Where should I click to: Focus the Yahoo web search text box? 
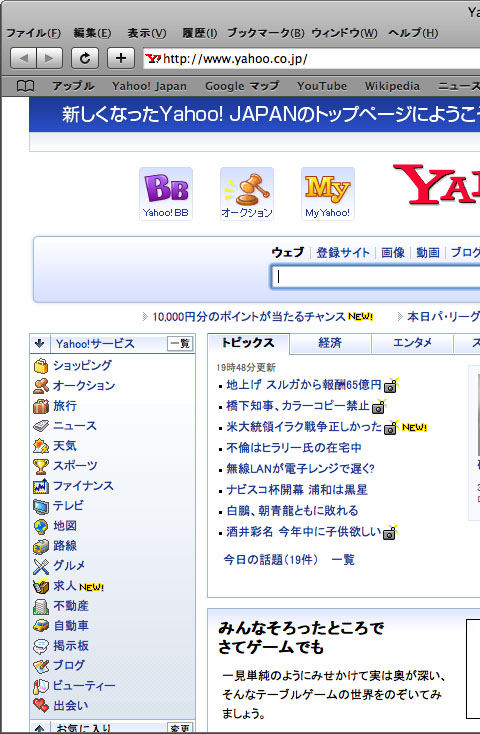(375, 277)
